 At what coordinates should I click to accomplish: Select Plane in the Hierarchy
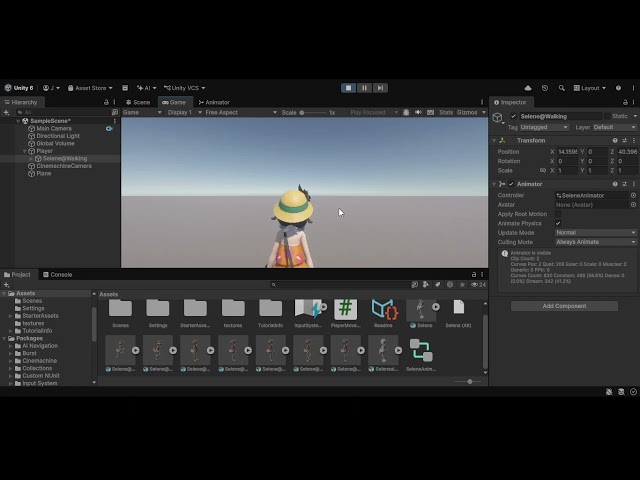pyautogui.click(x=44, y=173)
